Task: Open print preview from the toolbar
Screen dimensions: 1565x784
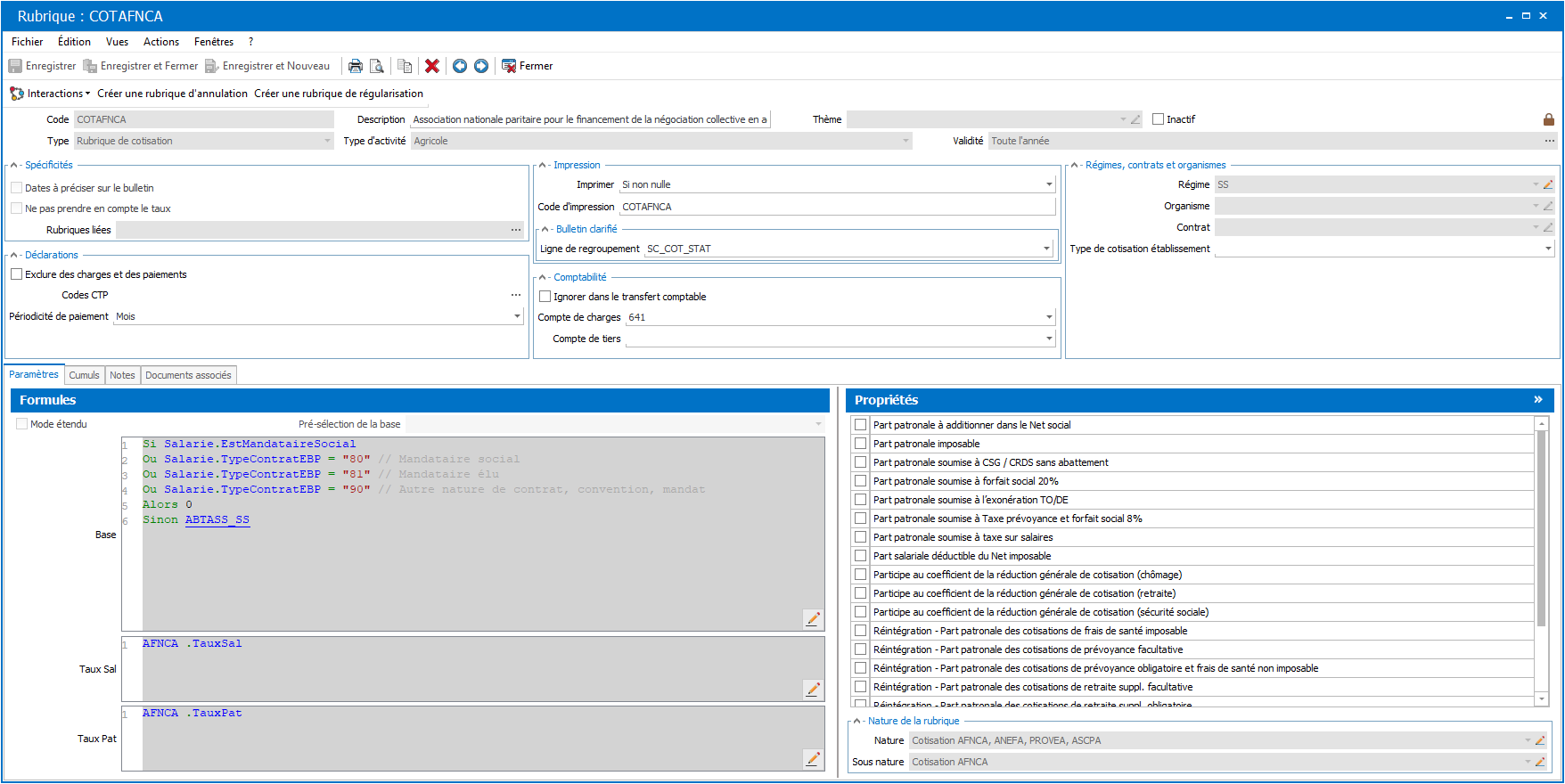Action: click(x=377, y=66)
